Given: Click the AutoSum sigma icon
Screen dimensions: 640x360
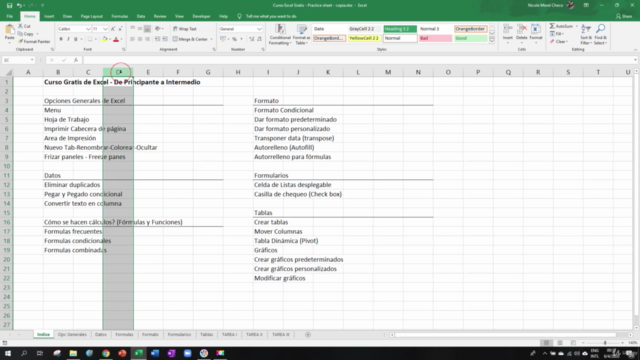Looking at the screenshot, I should tap(552, 26).
